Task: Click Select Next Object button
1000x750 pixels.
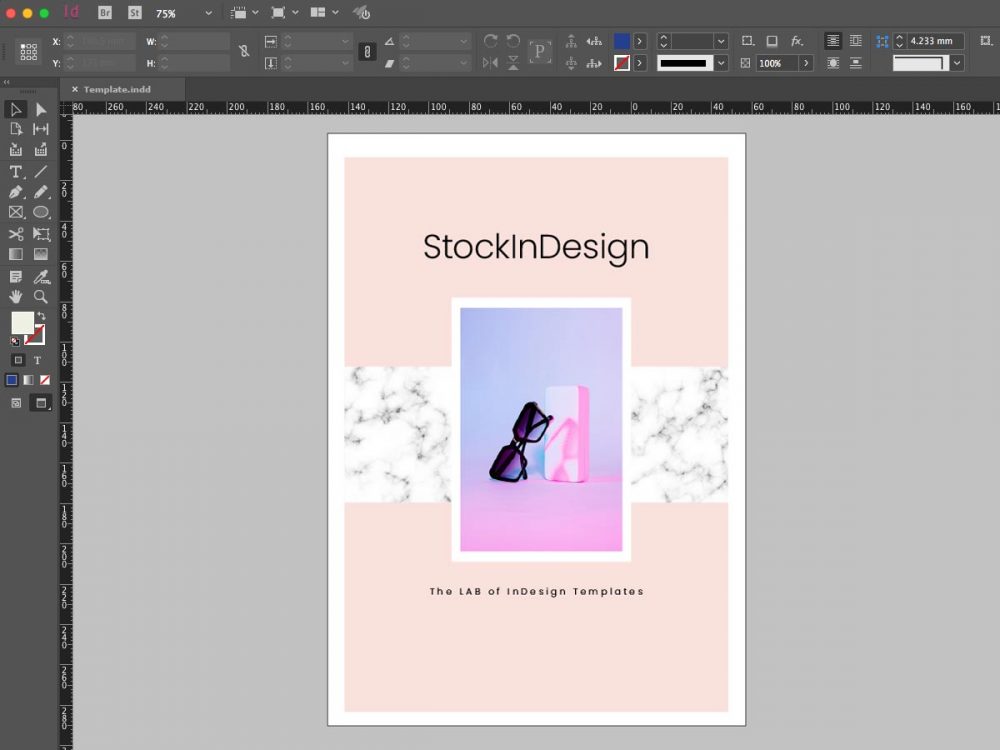Action: [594, 63]
